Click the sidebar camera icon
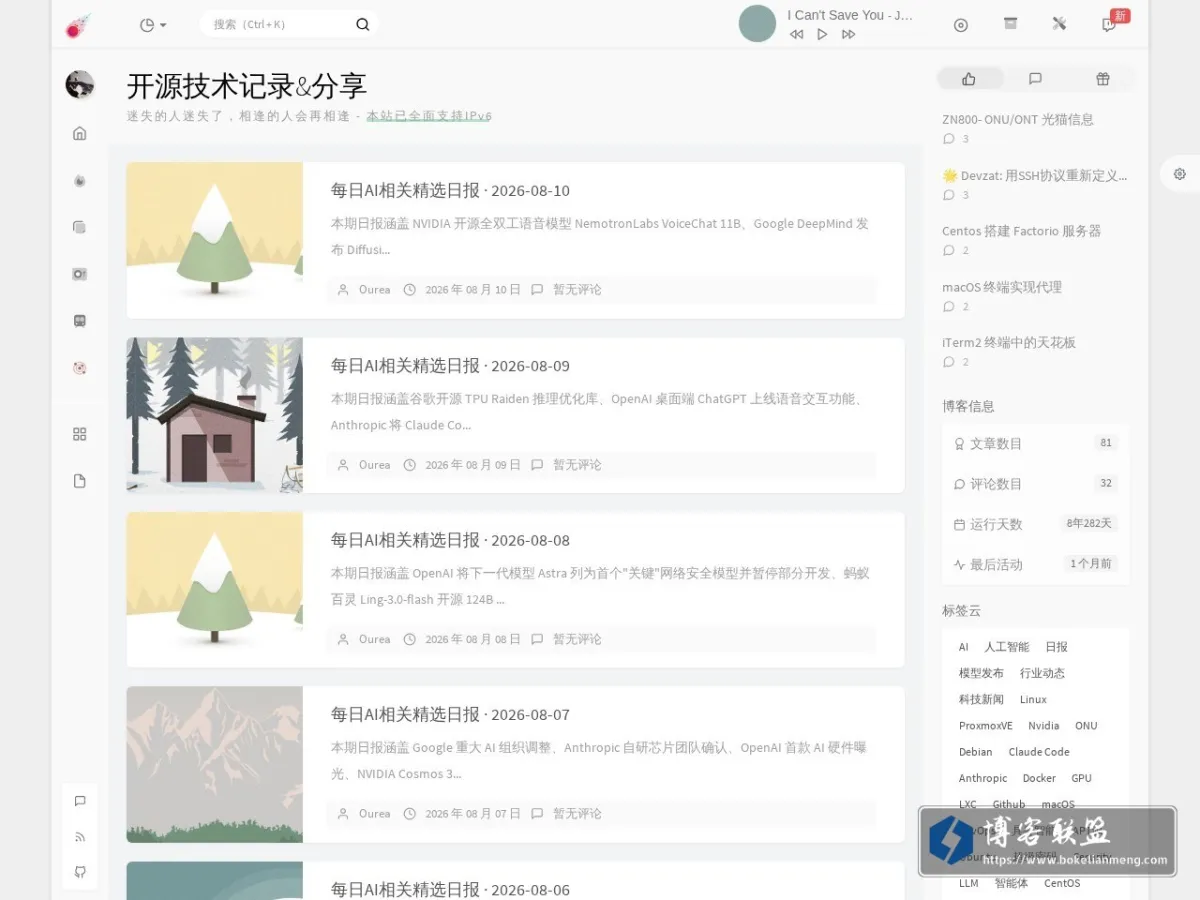1200x900 pixels. coord(80,274)
